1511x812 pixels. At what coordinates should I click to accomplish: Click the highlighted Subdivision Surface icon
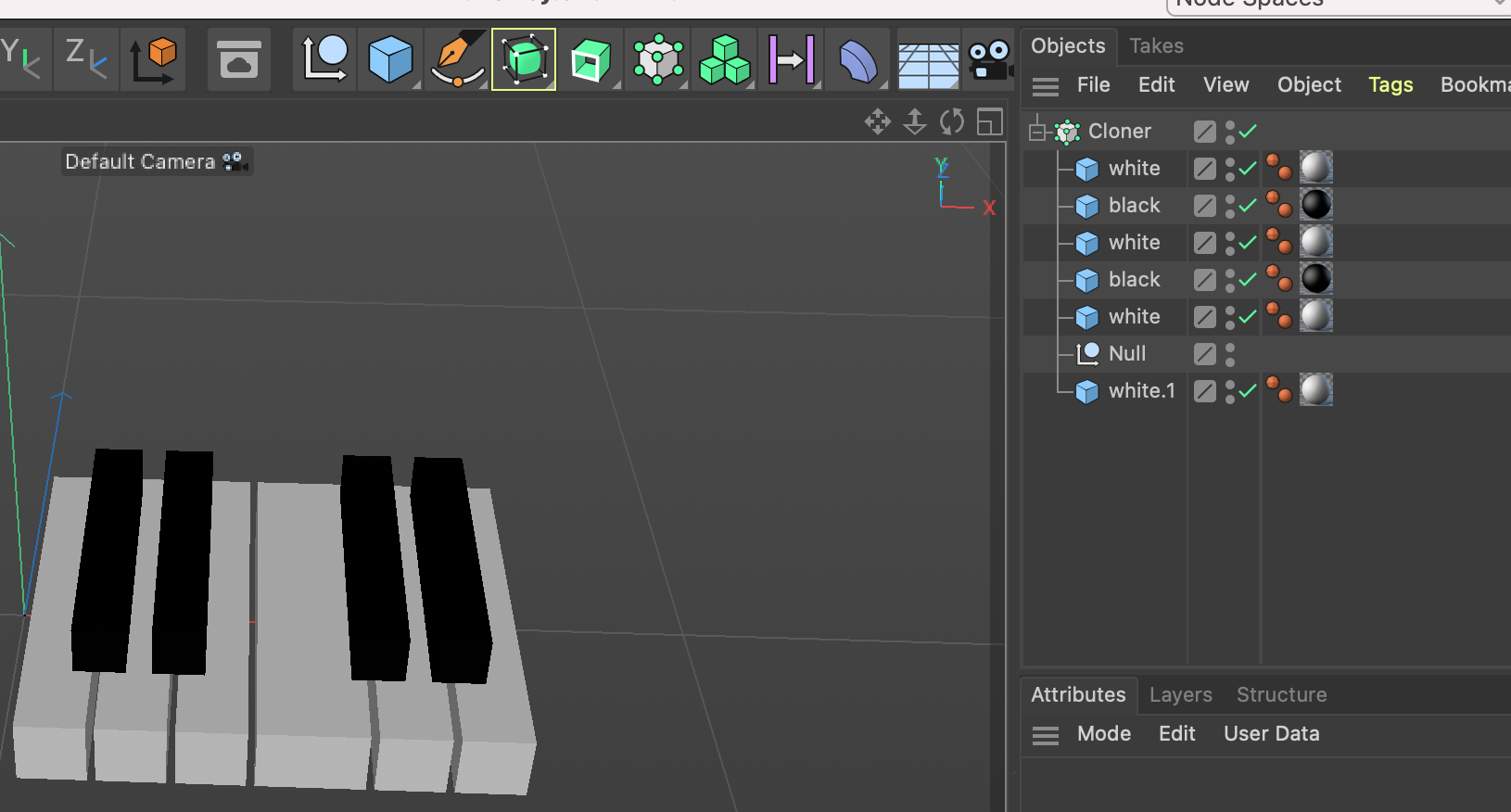pyautogui.click(x=524, y=58)
